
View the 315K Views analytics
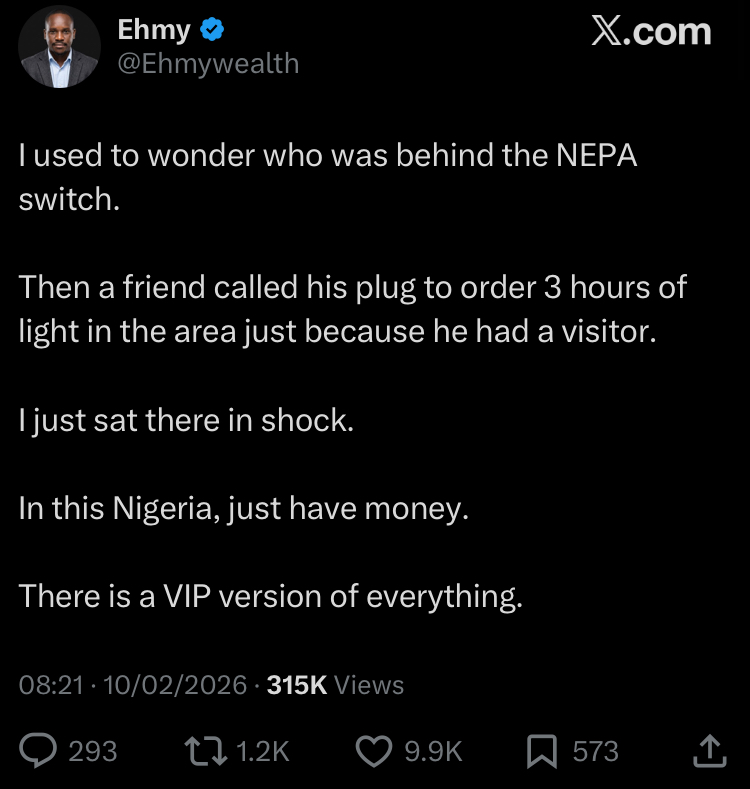(x=336, y=685)
